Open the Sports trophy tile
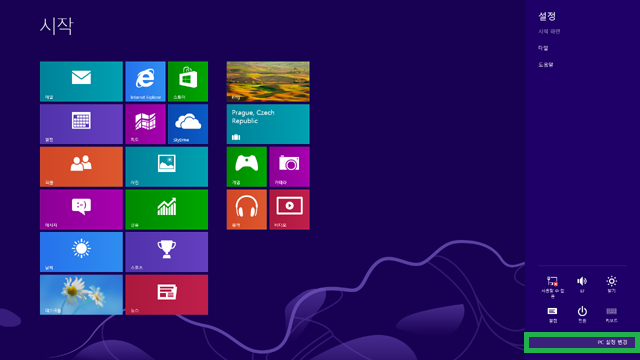The image size is (640, 360). pos(167,252)
